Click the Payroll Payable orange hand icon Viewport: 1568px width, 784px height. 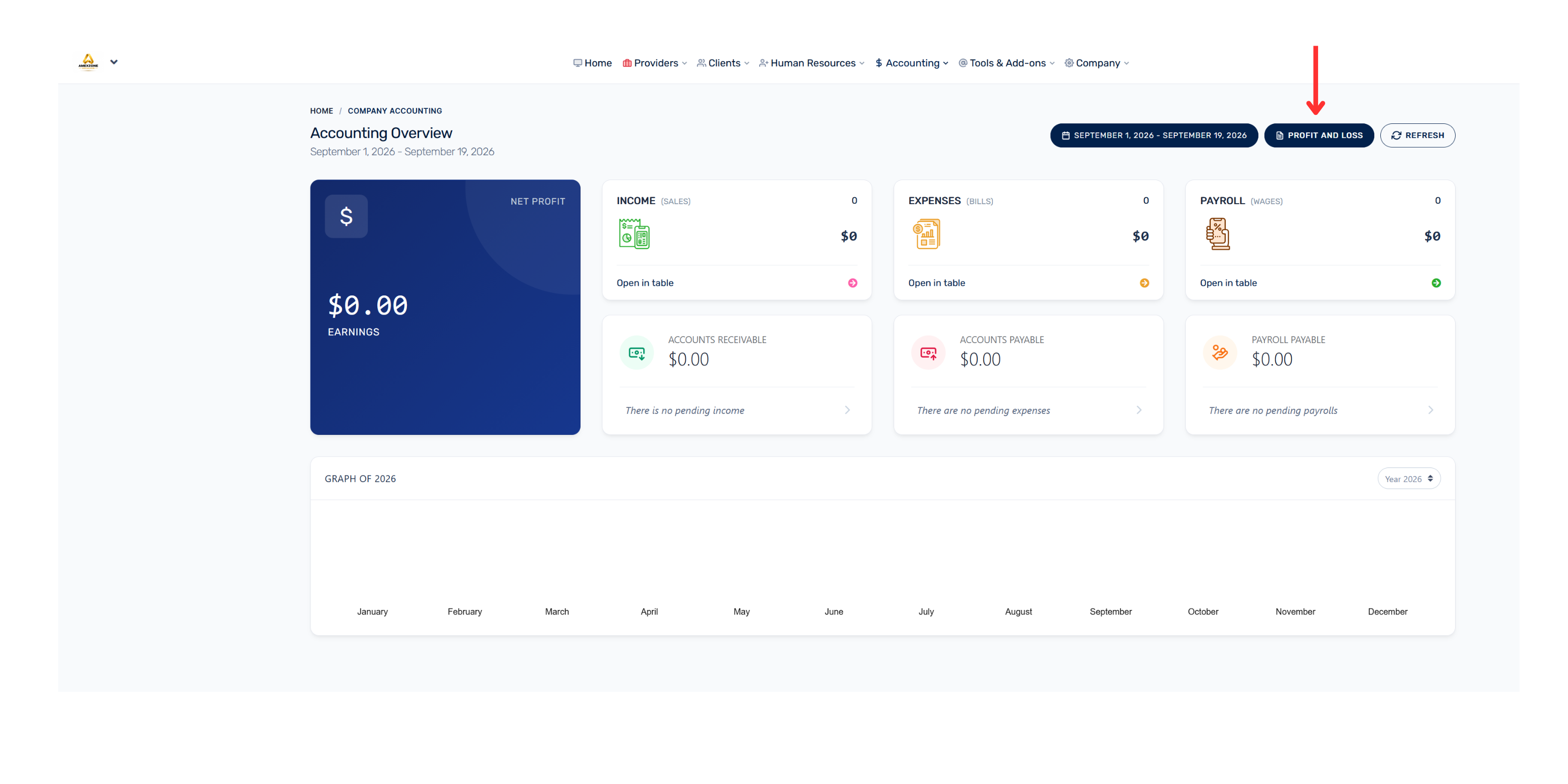pos(1220,353)
